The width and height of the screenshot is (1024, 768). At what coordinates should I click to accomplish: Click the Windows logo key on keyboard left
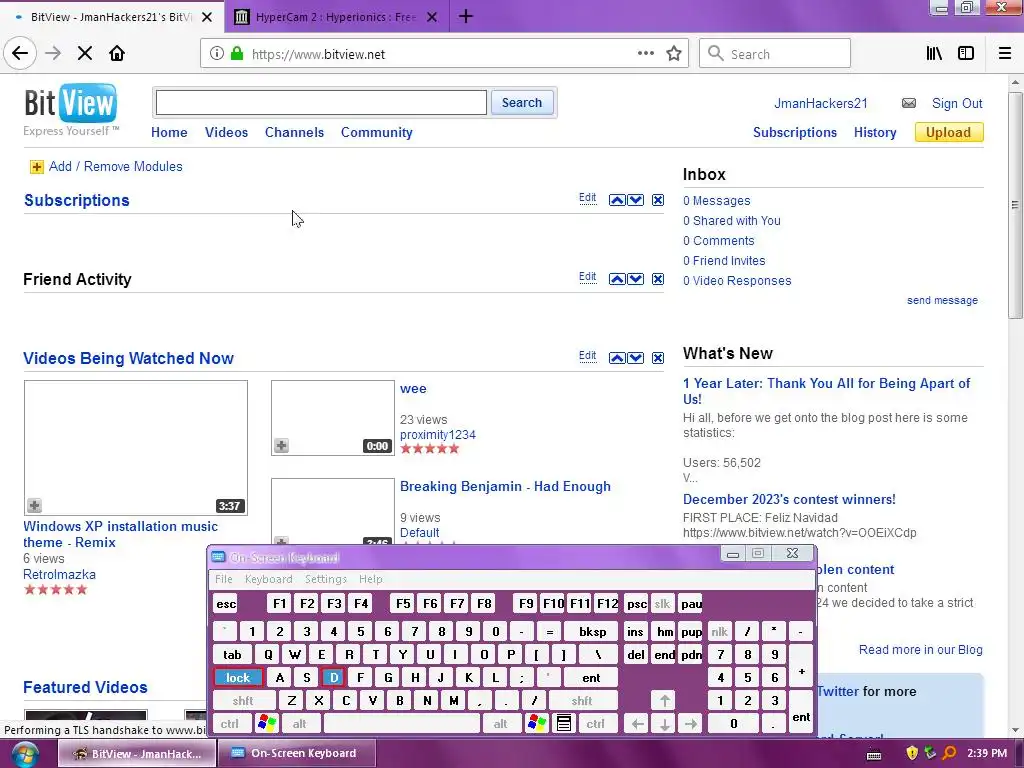point(267,723)
